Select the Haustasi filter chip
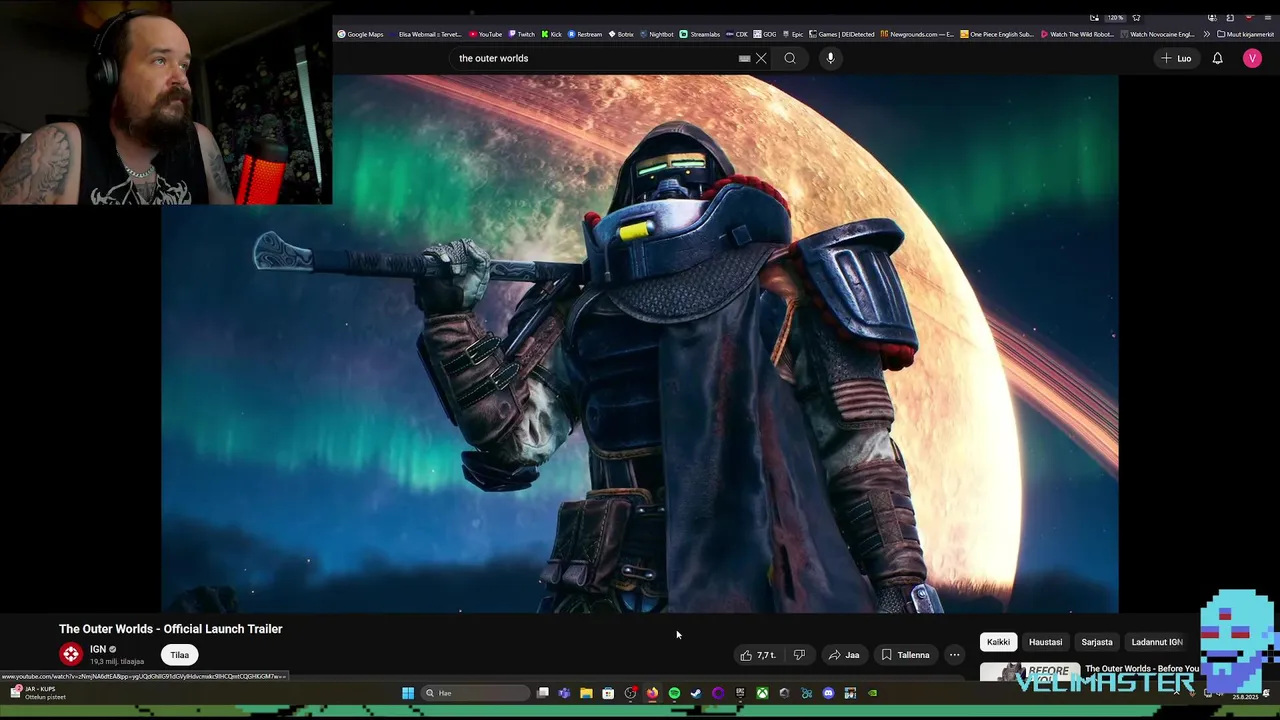This screenshot has width=1280, height=720. point(1045,642)
